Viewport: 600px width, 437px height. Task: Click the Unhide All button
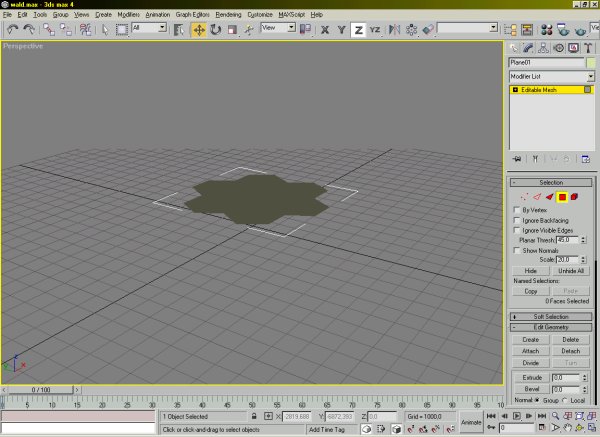click(571, 271)
